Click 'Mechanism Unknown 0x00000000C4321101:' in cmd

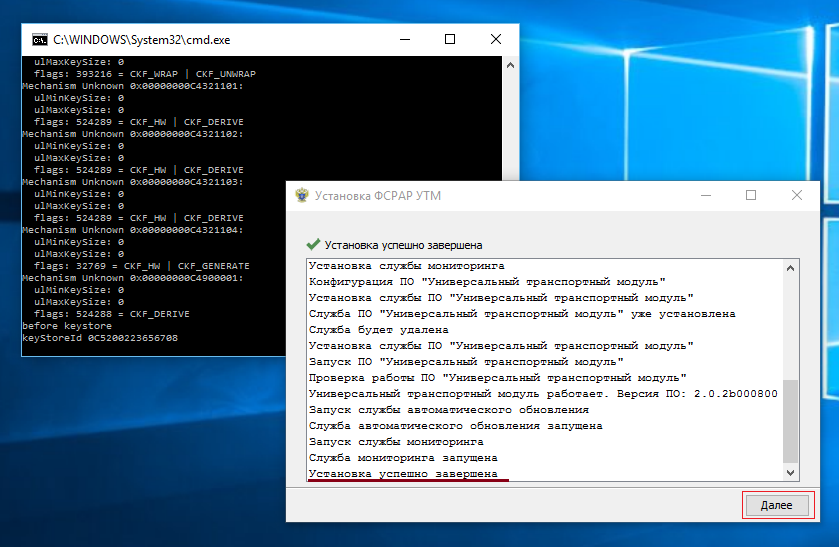(133, 86)
